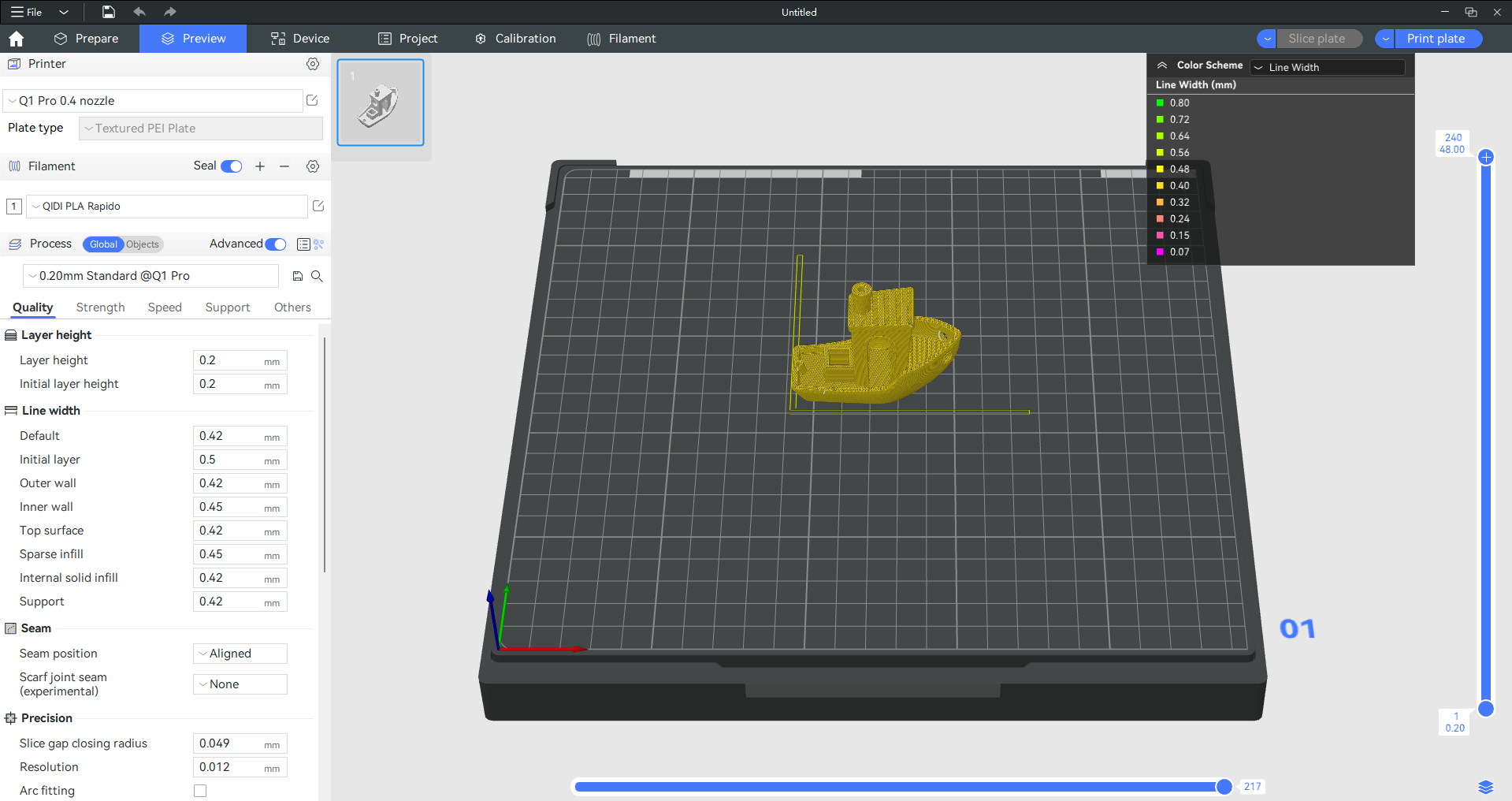1512x801 pixels.
Task: Open the Strength settings tab
Action: [100, 307]
